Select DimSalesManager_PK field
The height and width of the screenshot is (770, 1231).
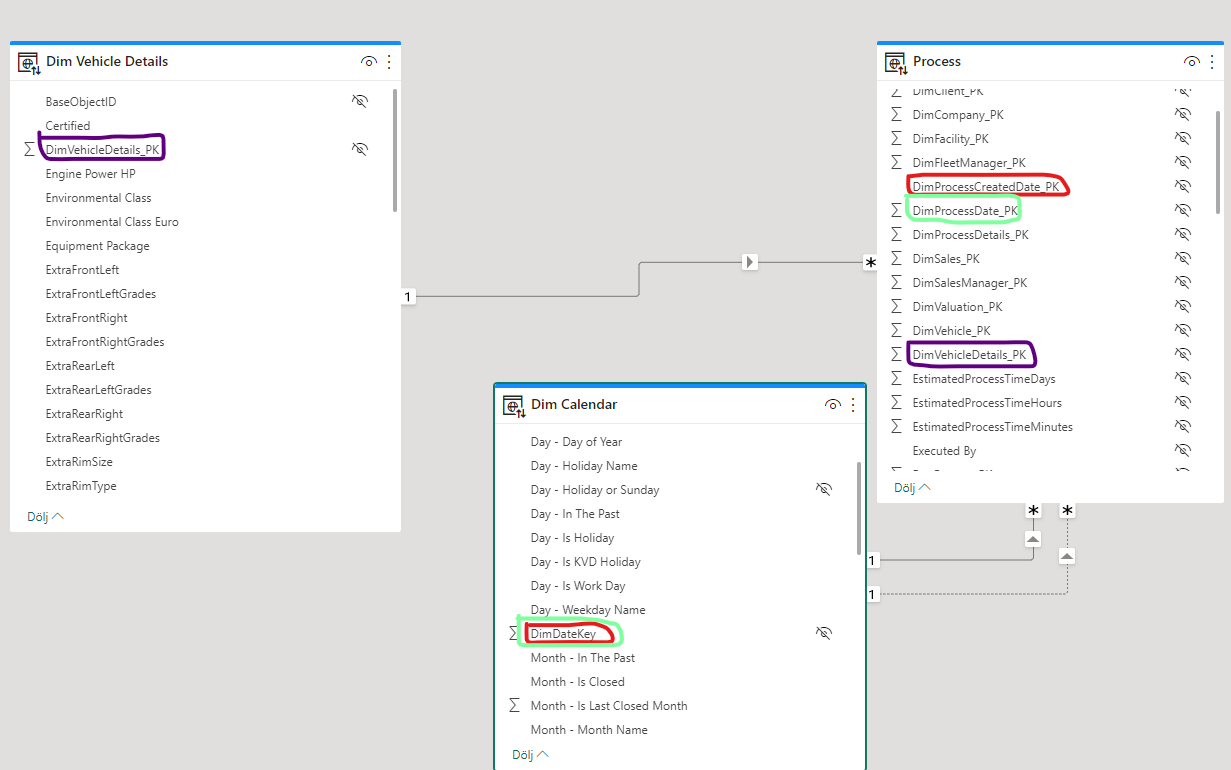point(969,282)
